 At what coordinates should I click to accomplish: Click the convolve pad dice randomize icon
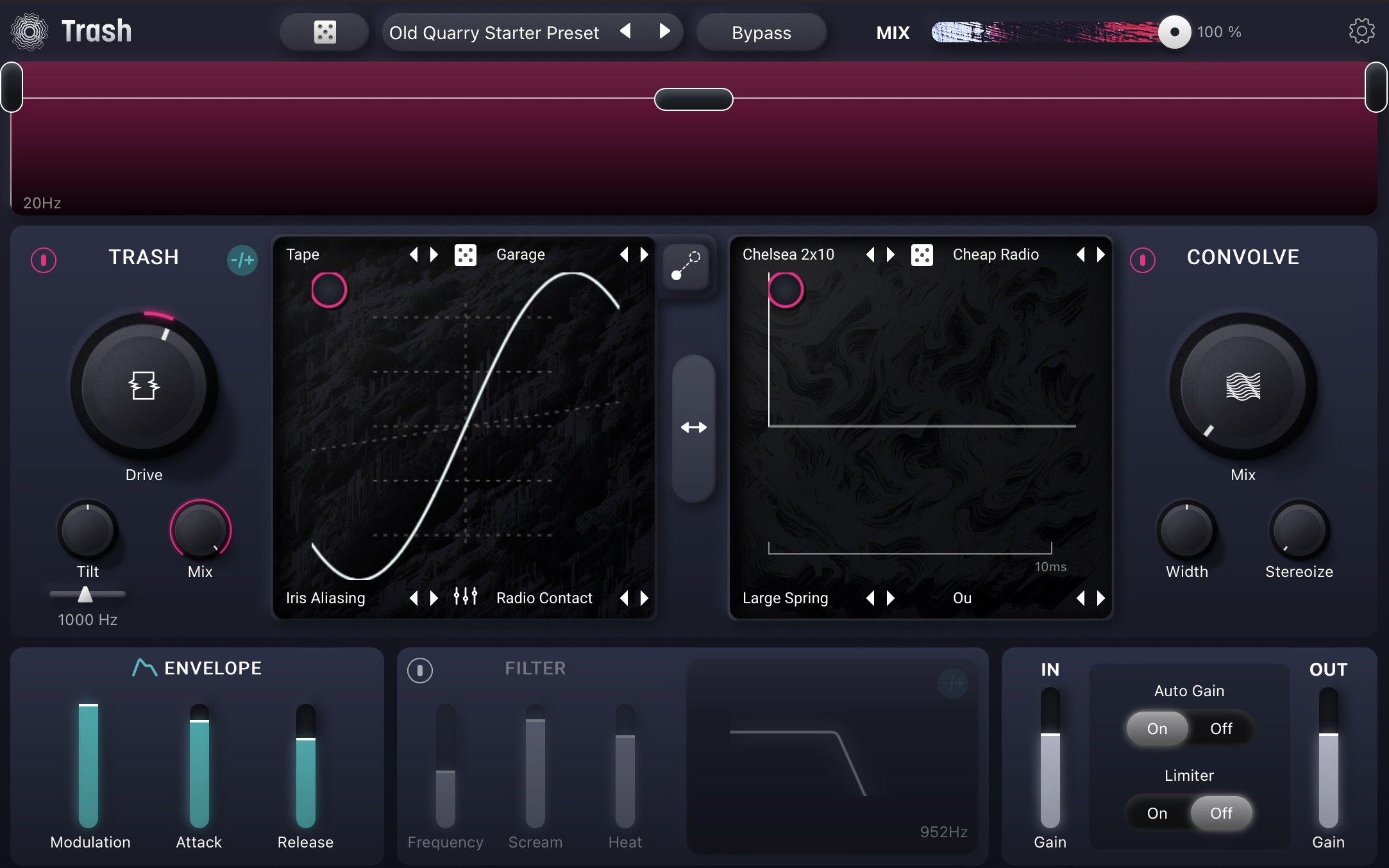tap(922, 255)
